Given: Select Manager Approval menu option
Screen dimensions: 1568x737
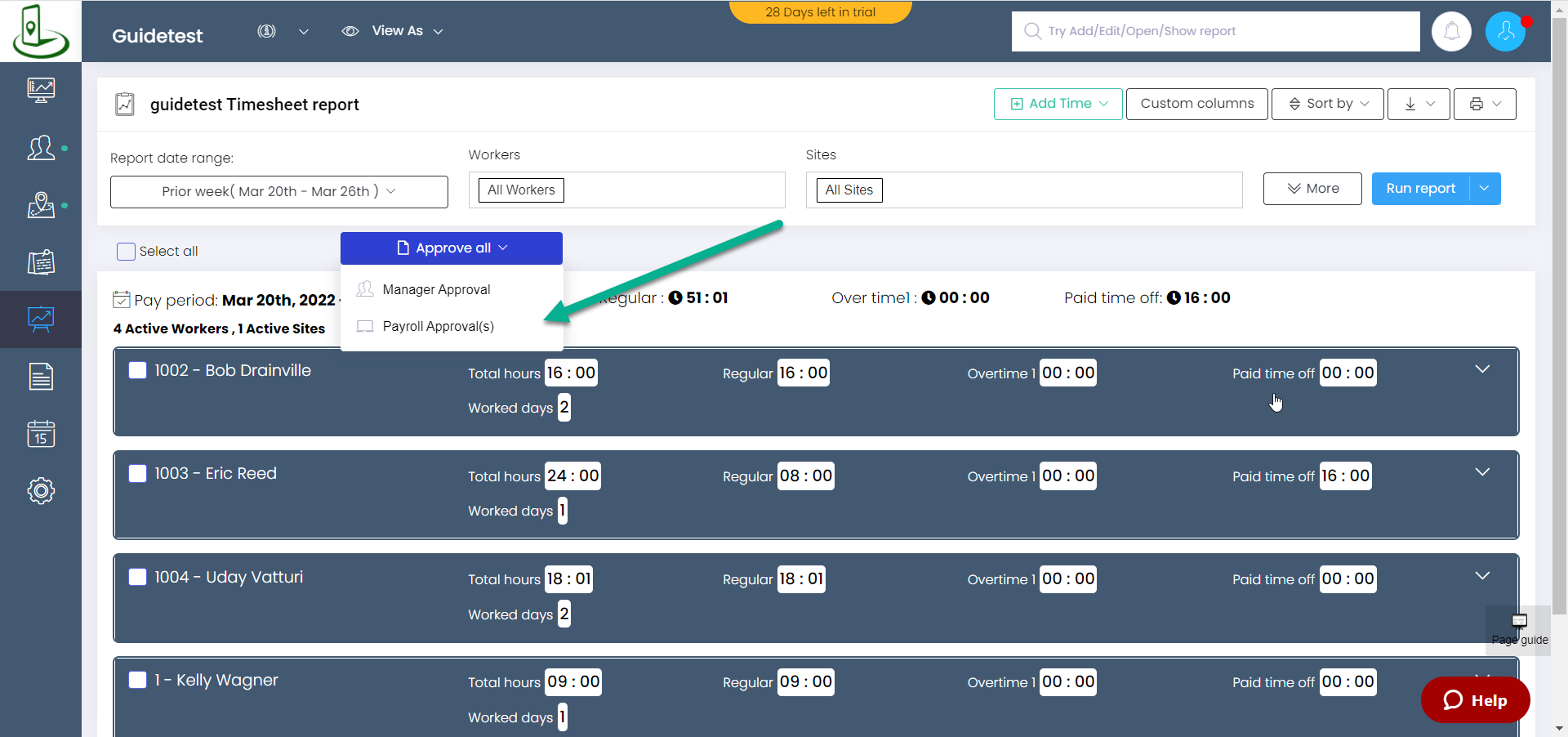Looking at the screenshot, I should pos(452,289).
